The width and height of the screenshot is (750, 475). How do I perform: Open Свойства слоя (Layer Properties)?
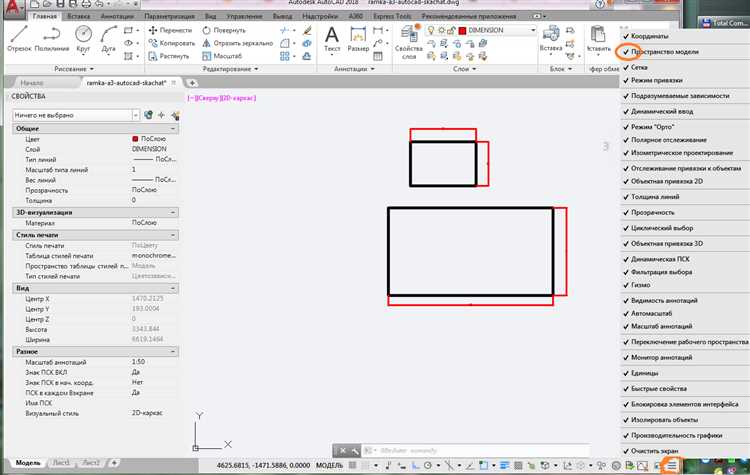click(x=408, y=42)
